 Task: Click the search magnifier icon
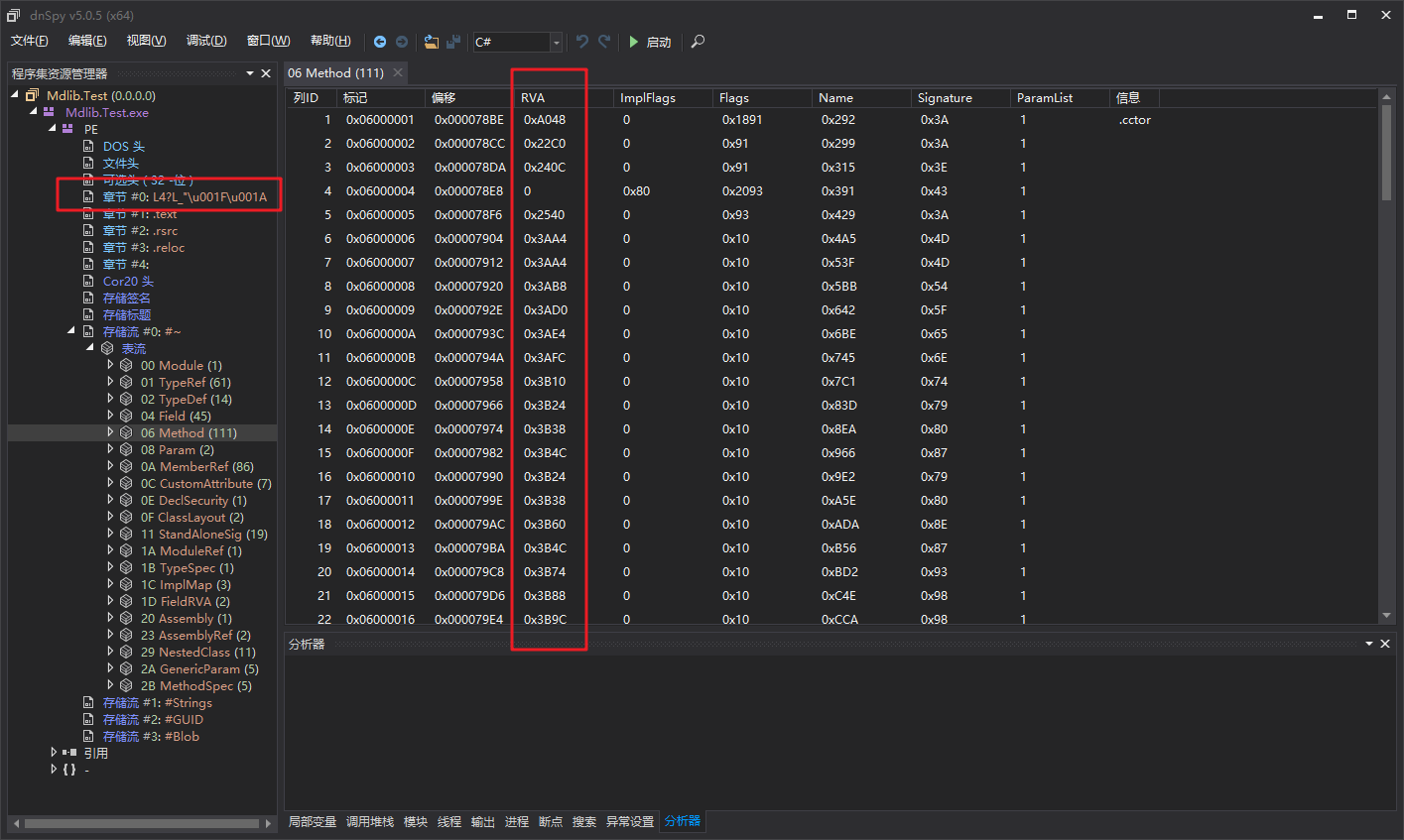click(697, 42)
